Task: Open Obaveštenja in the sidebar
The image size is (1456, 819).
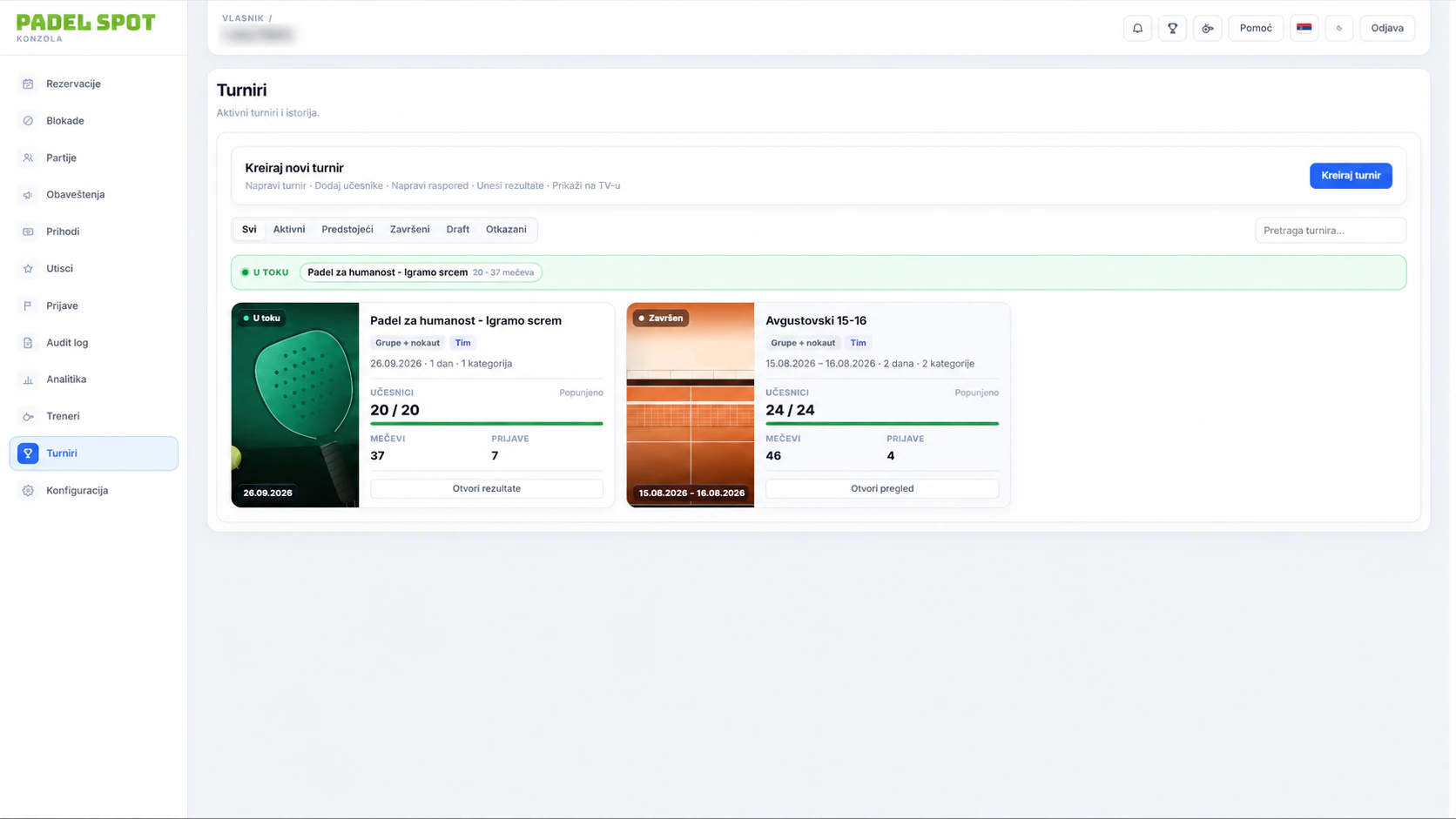Action: pos(94,195)
